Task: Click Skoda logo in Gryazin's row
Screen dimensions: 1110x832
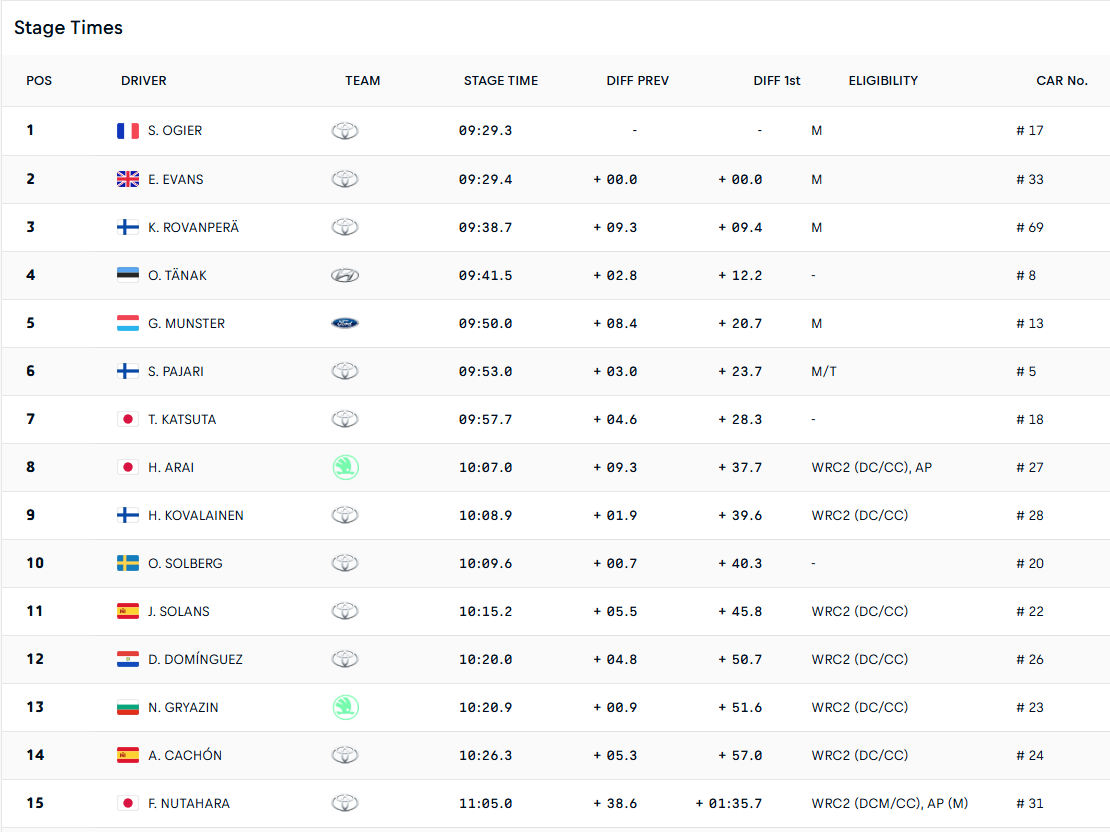Action: coord(345,707)
